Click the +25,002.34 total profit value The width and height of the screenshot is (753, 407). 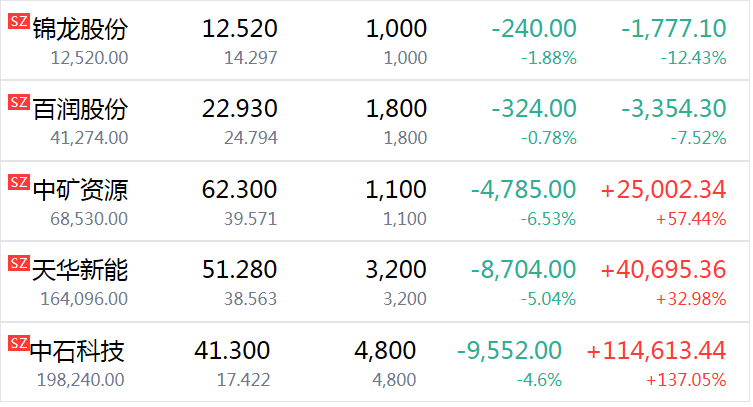pyautogui.click(x=663, y=189)
